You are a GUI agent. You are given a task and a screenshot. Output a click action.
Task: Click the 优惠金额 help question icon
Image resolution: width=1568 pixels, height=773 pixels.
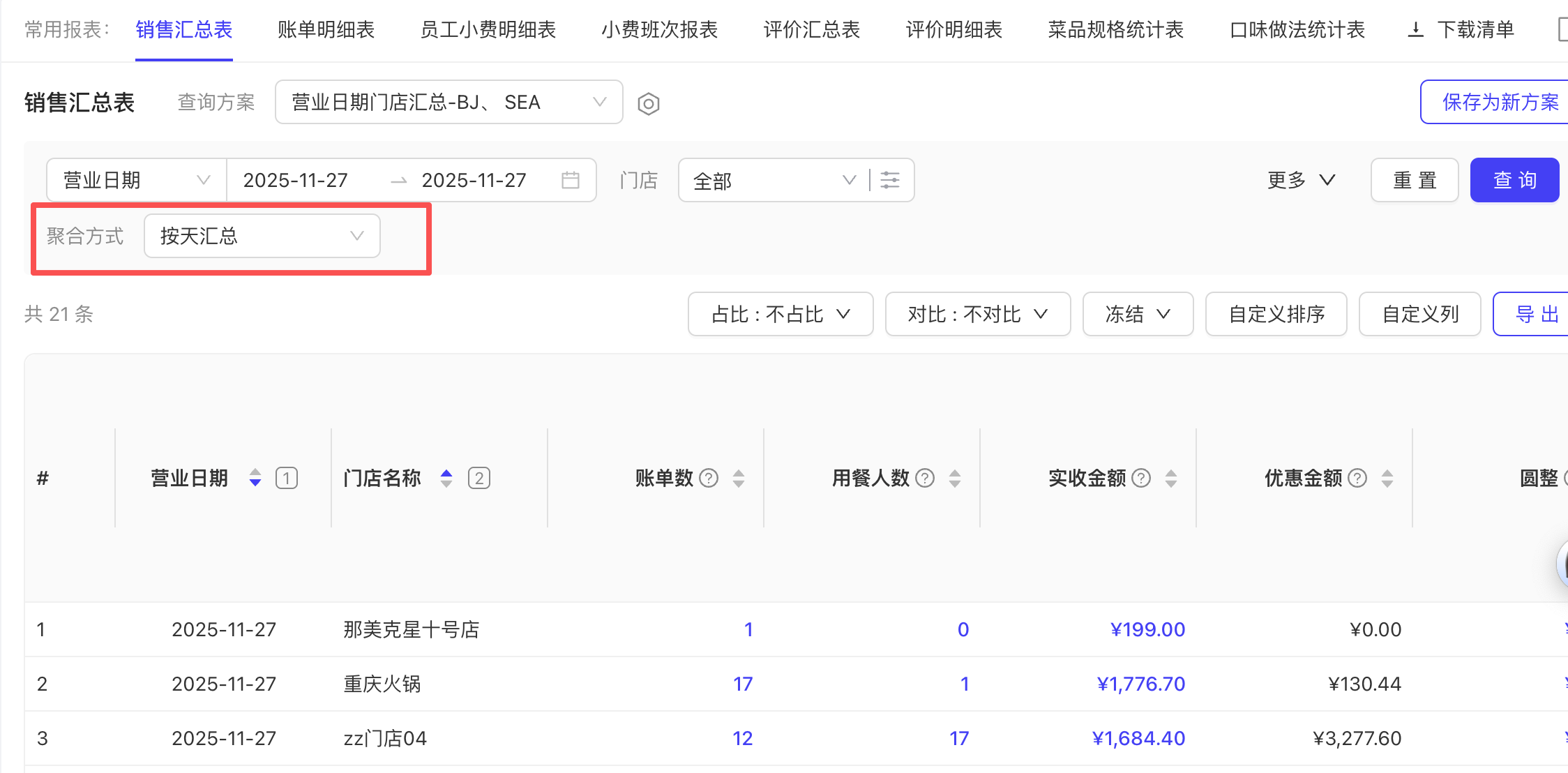click(1357, 478)
